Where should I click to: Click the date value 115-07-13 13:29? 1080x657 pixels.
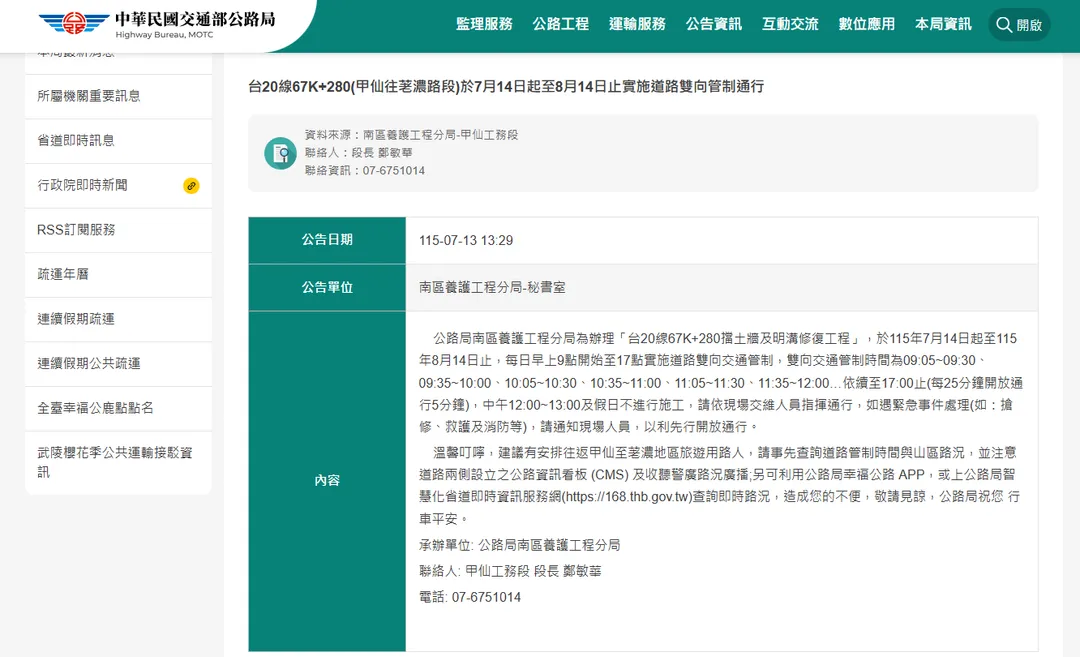coord(466,240)
